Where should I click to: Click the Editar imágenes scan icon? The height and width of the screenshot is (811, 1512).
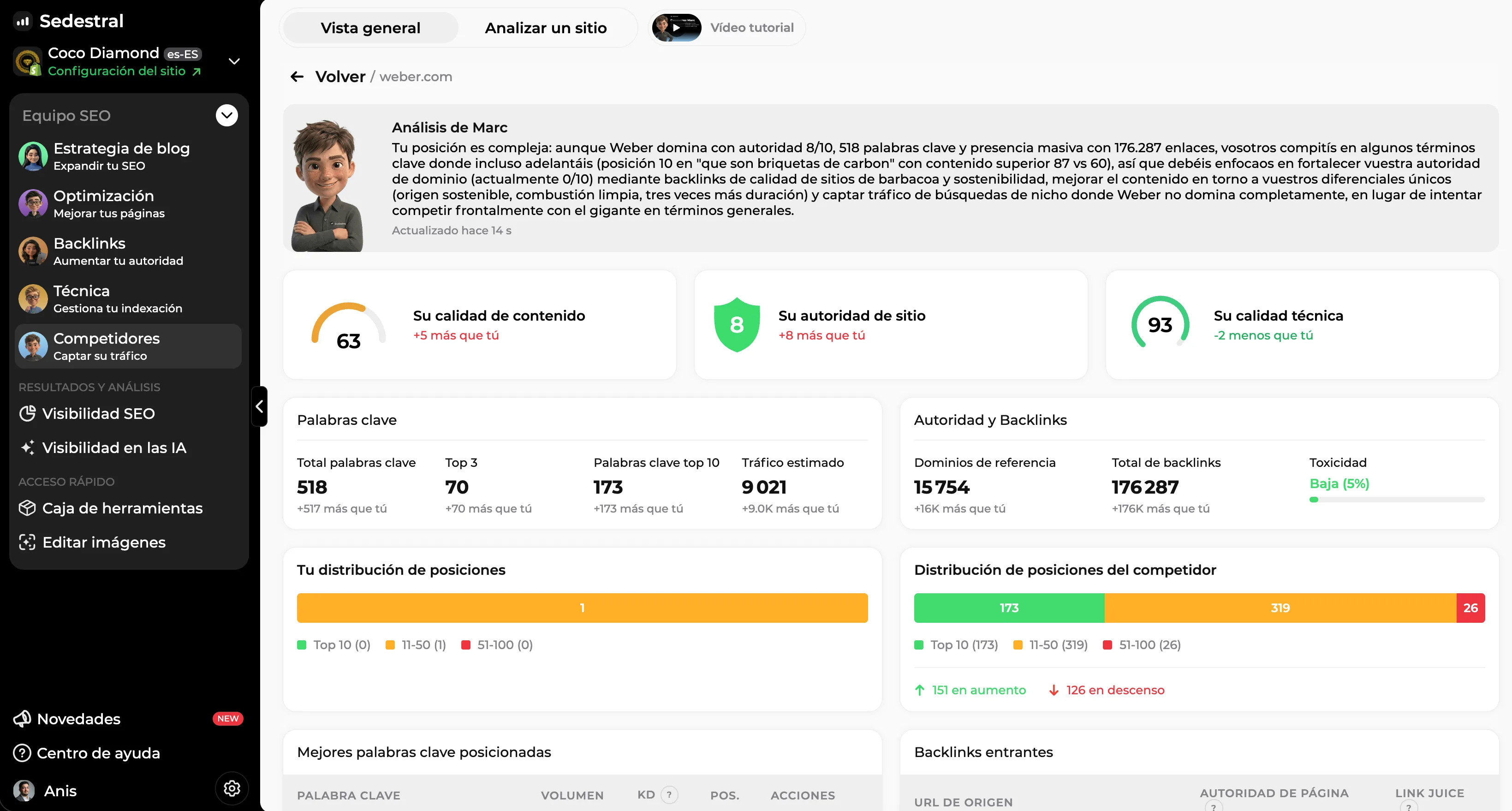pos(27,542)
